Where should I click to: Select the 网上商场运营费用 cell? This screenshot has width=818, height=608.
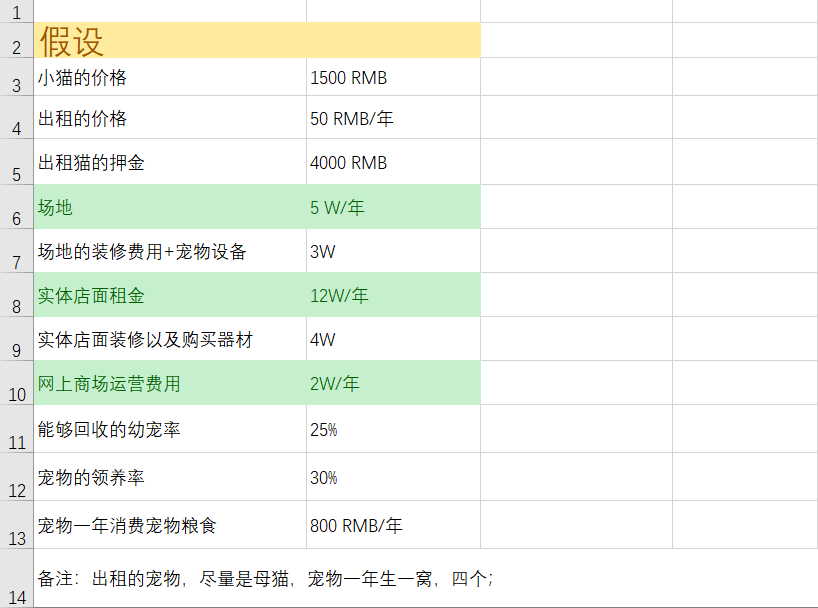tap(109, 384)
